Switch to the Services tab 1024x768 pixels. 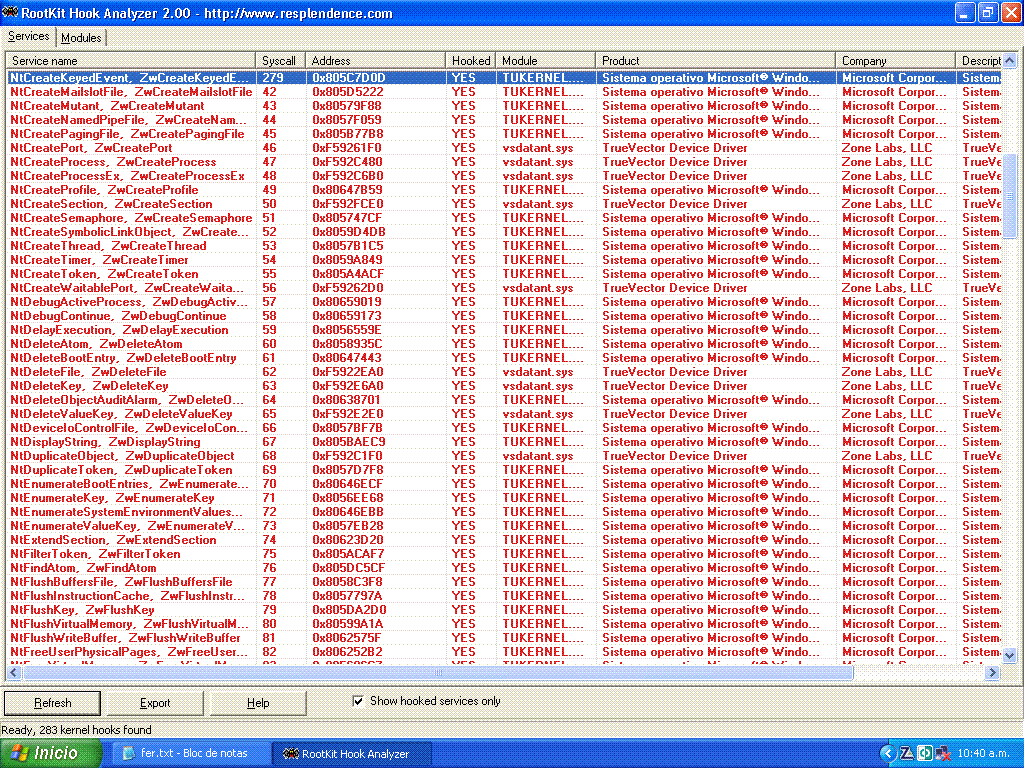click(x=28, y=37)
